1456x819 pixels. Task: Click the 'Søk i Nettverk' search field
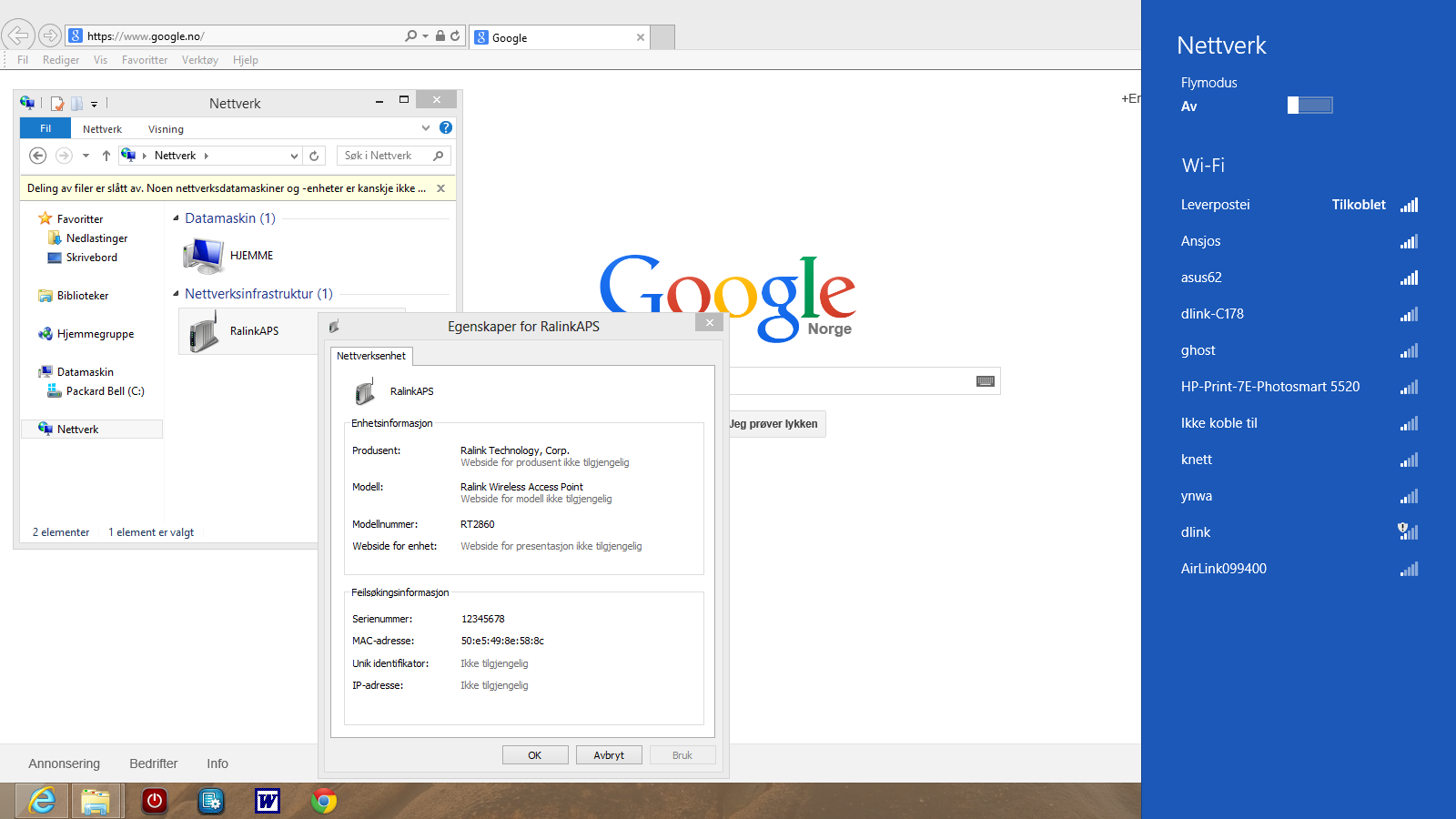click(393, 156)
